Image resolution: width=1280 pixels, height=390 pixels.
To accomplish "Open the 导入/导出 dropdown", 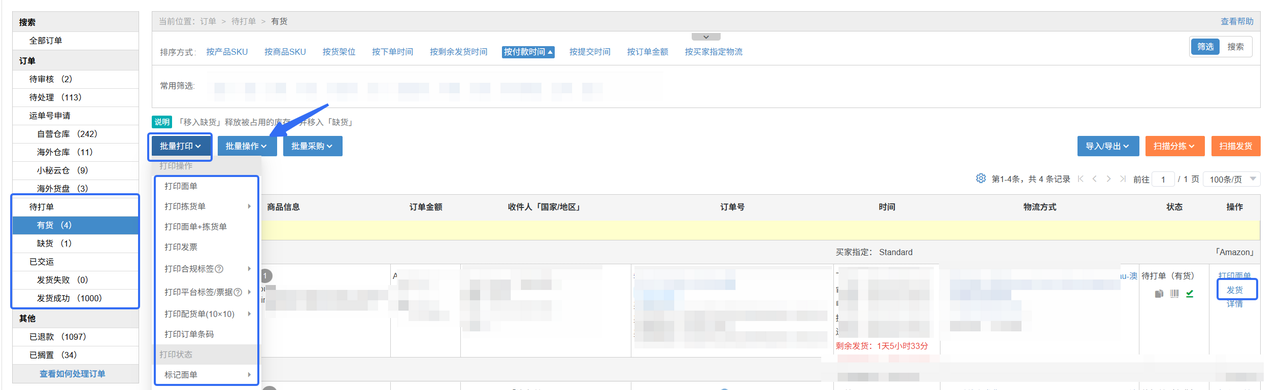I will point(1108,146).
